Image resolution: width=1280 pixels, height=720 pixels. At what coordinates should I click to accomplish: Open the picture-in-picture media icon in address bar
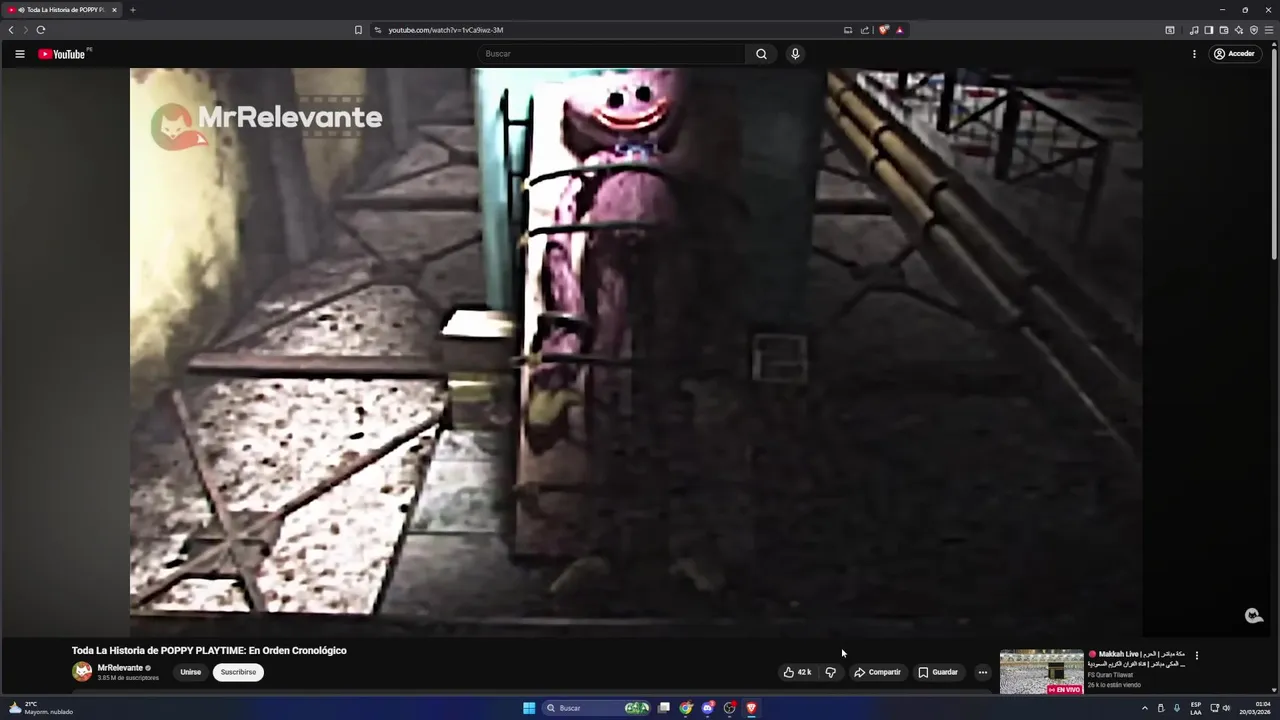point(848,30)
